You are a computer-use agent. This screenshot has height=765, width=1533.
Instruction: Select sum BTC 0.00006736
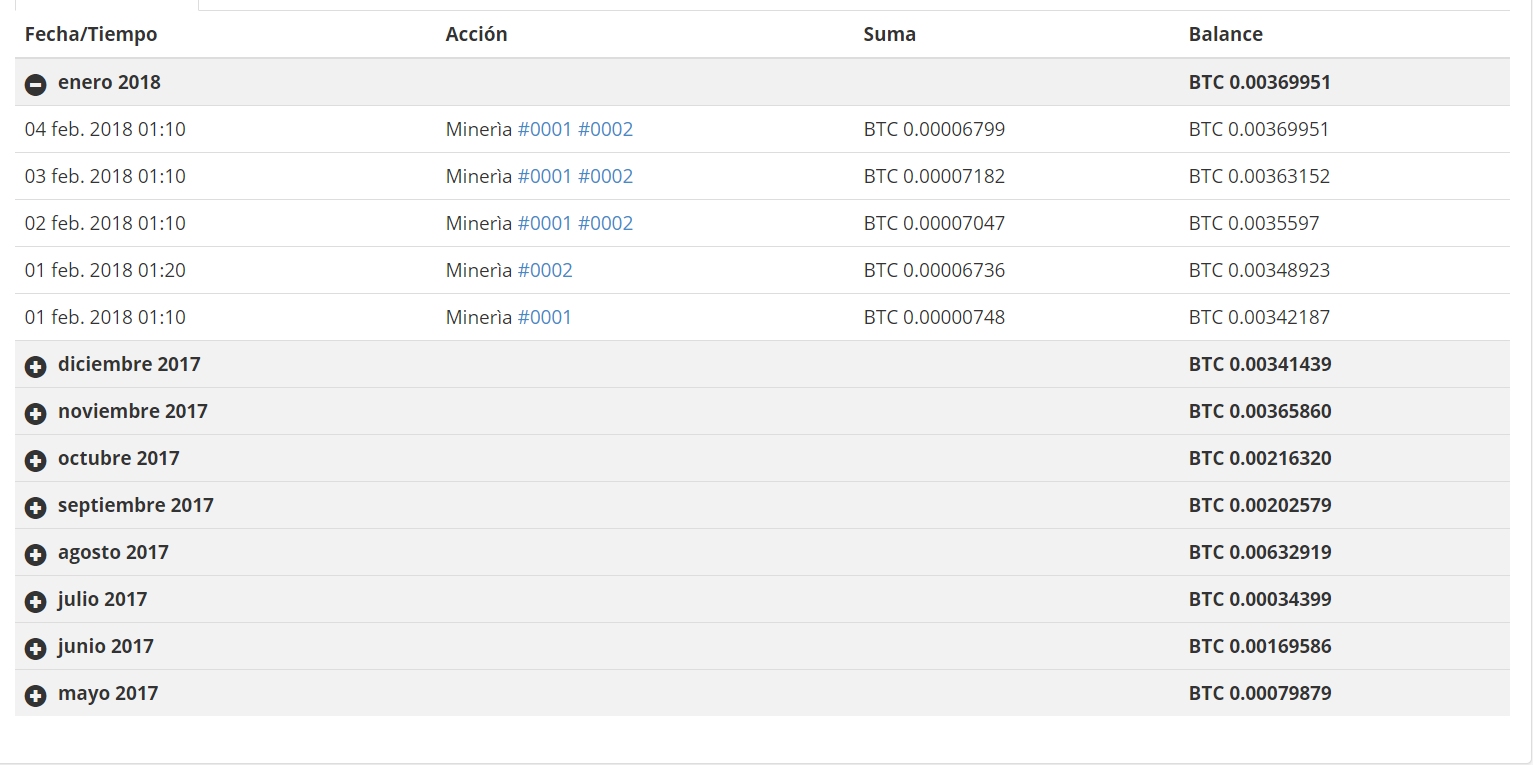[x=934, y=270]
